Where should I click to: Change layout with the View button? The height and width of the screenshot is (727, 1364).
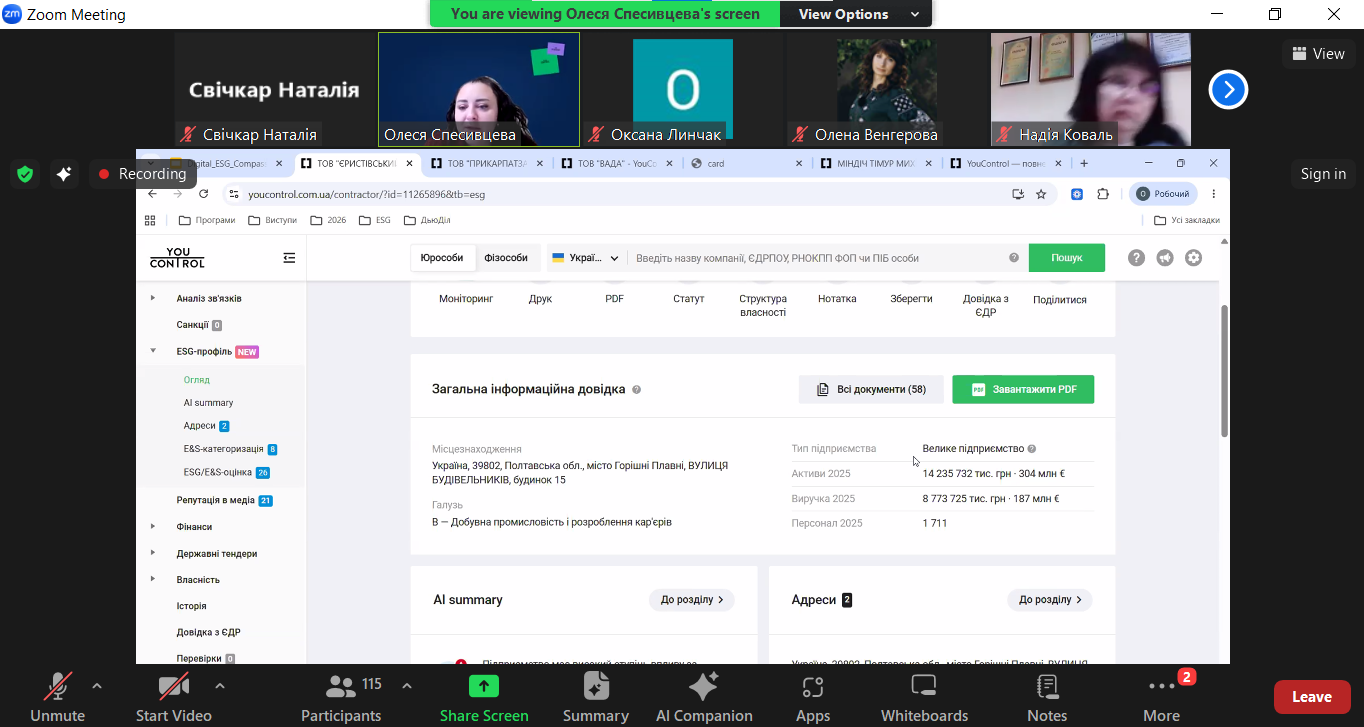coord(1318,54)
